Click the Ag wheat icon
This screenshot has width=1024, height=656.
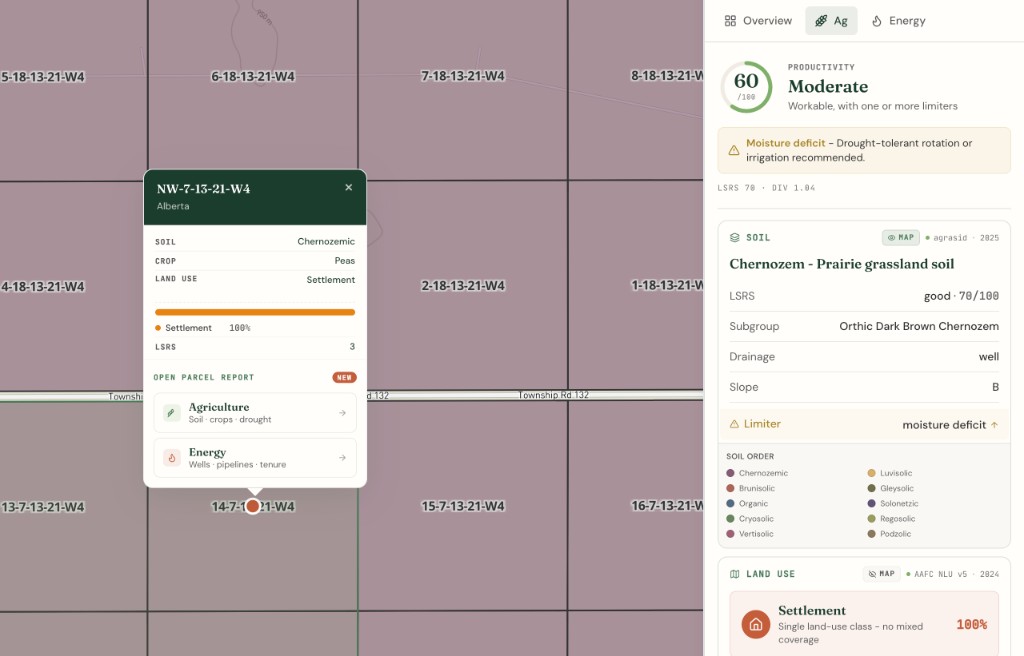point(821,21)
